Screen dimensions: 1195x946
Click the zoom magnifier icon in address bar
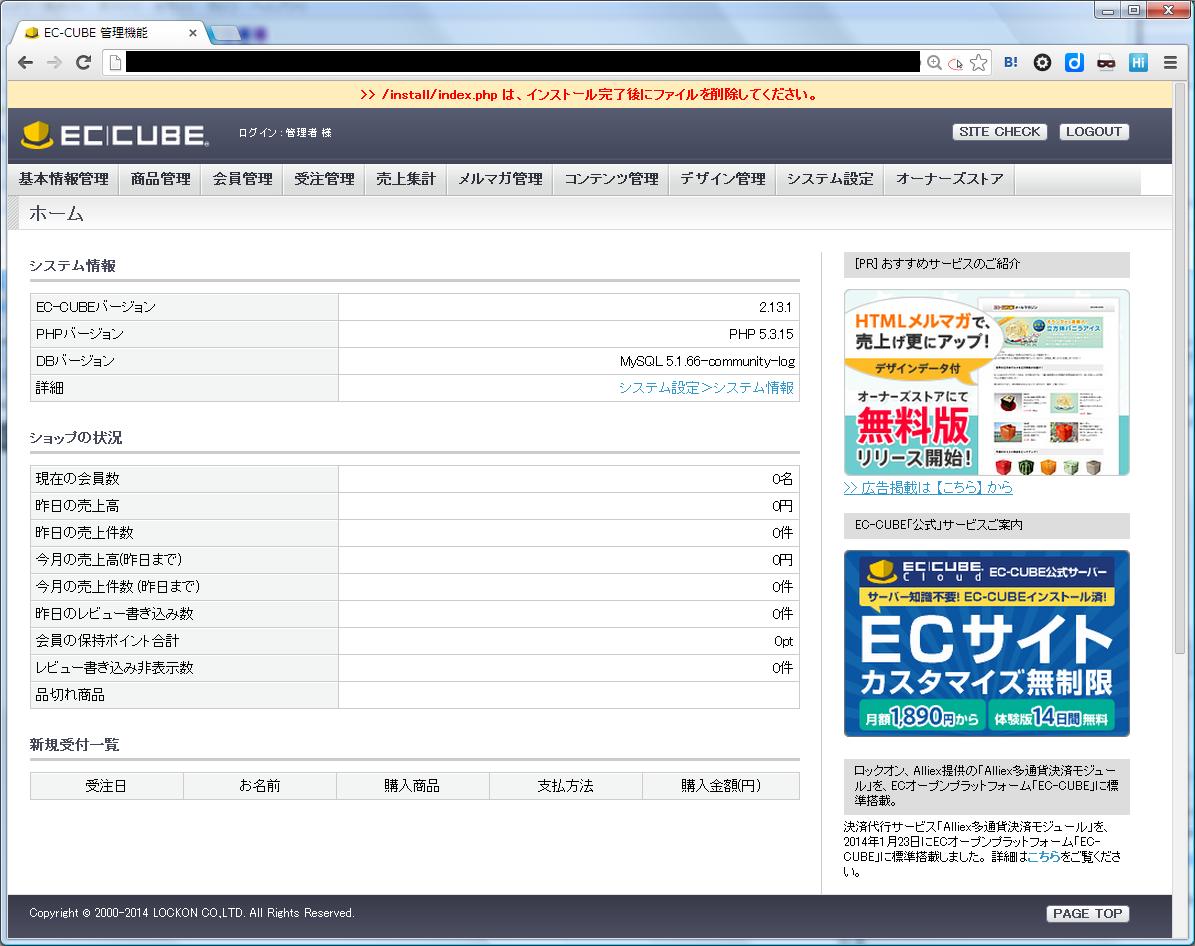tap(934, 62)
